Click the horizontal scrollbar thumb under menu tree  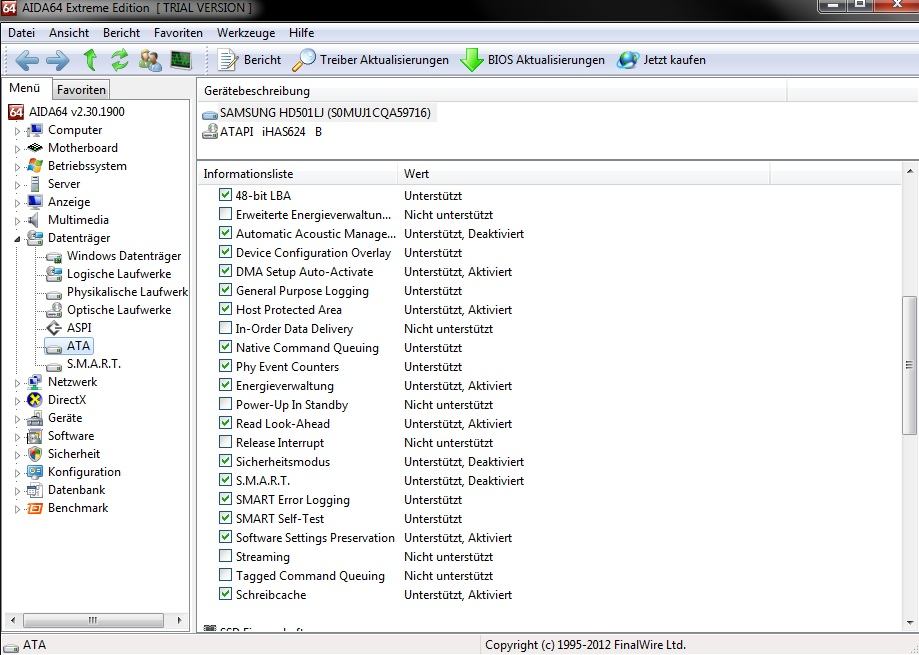pyautogui.click(x=93, y=620)
